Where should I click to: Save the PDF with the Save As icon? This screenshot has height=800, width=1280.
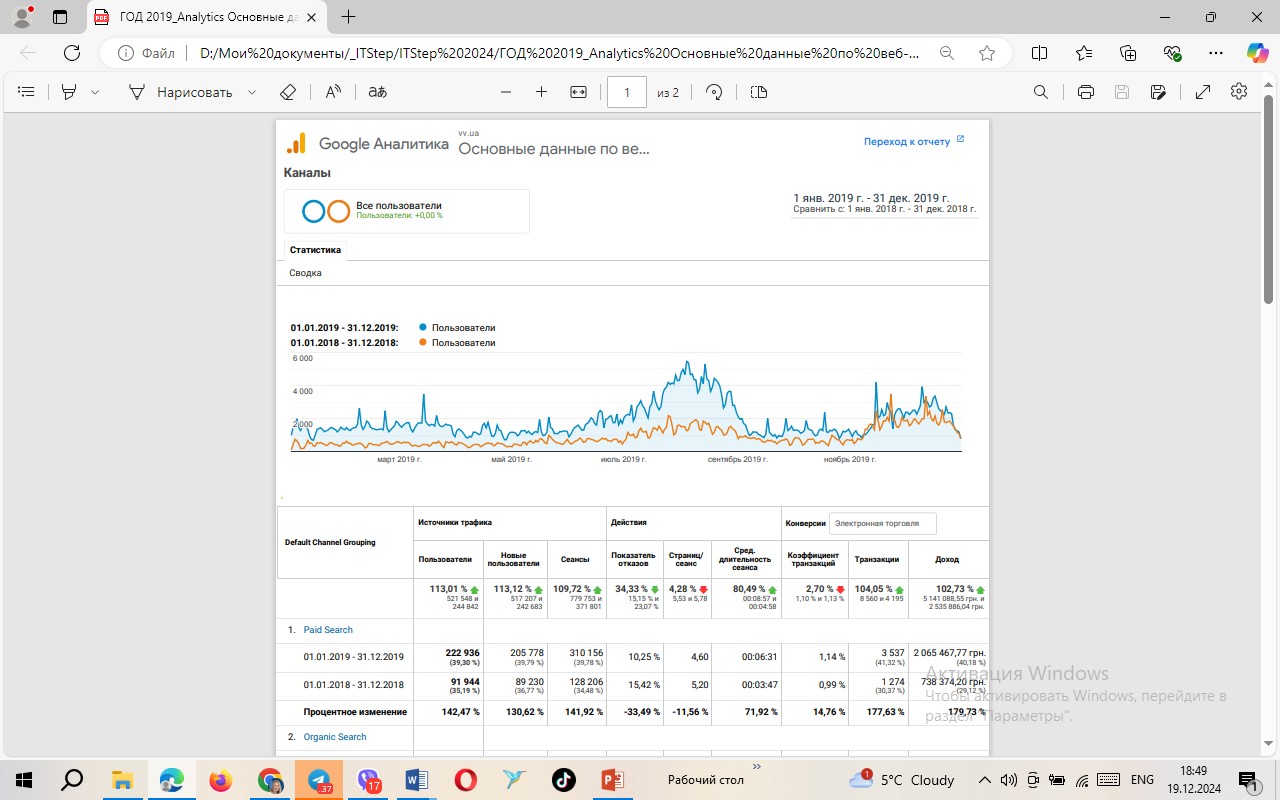[1158, 92]
